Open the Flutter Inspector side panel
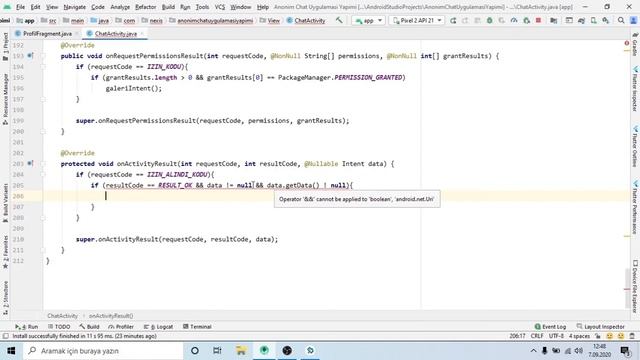 point(635,89)
